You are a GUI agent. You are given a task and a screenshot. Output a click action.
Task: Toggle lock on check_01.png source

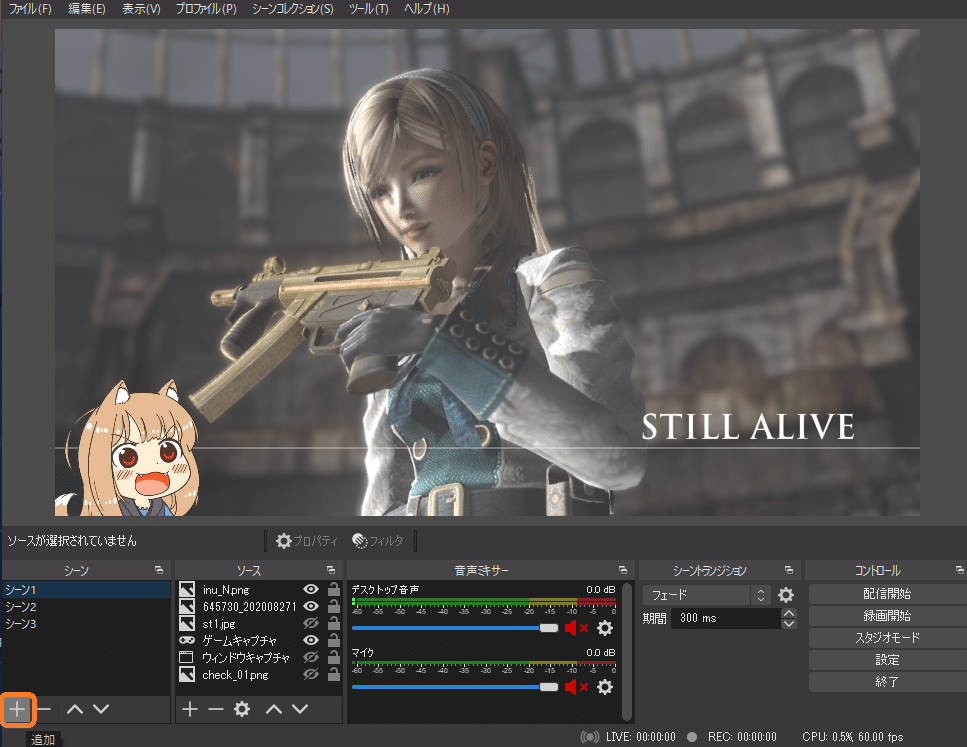pyautogui.click(x=334, y=674)
